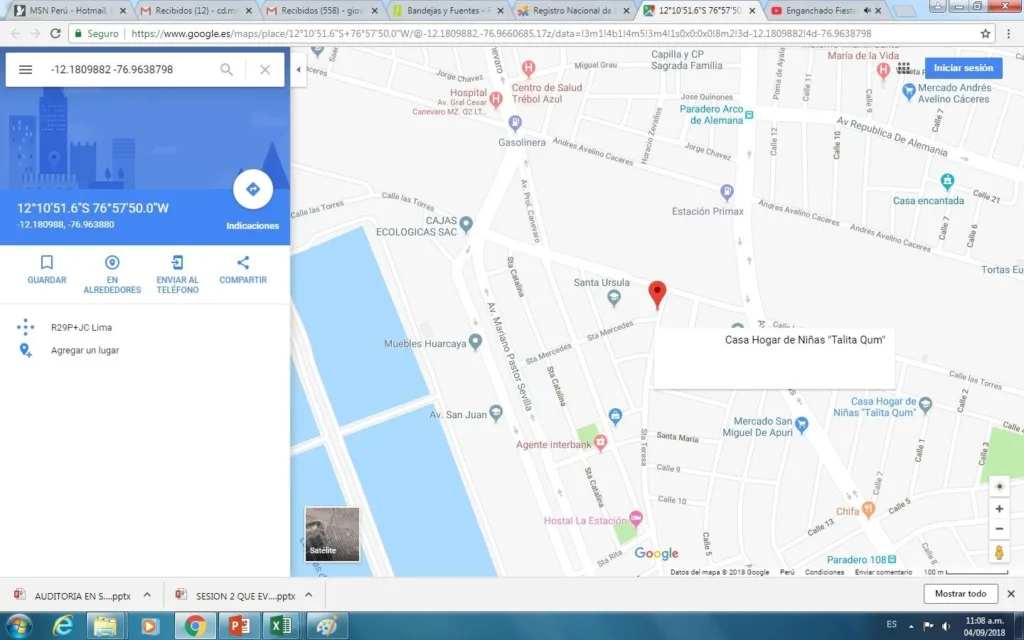Screen dimensions: 1024x640
Task: Click the Mercado Andrés Avelino Cáceres marker
Action: (x=908, y=91)
